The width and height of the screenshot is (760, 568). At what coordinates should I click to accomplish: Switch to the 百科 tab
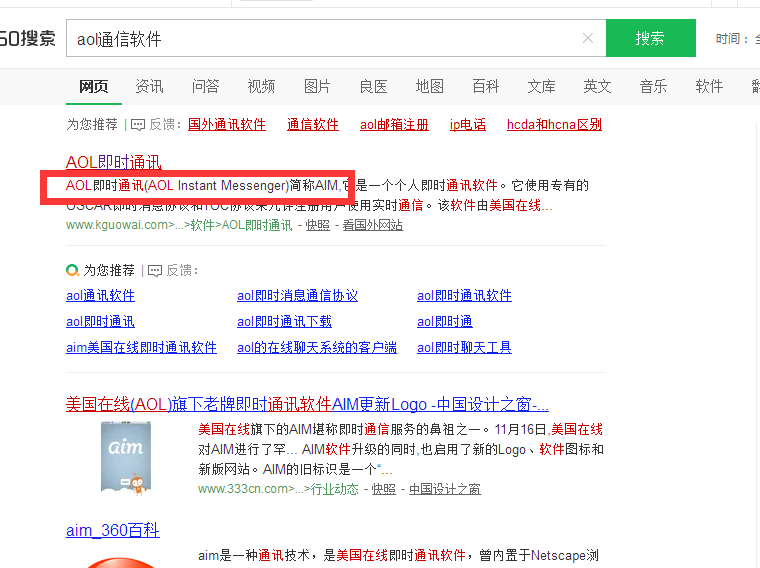[486, 87]
